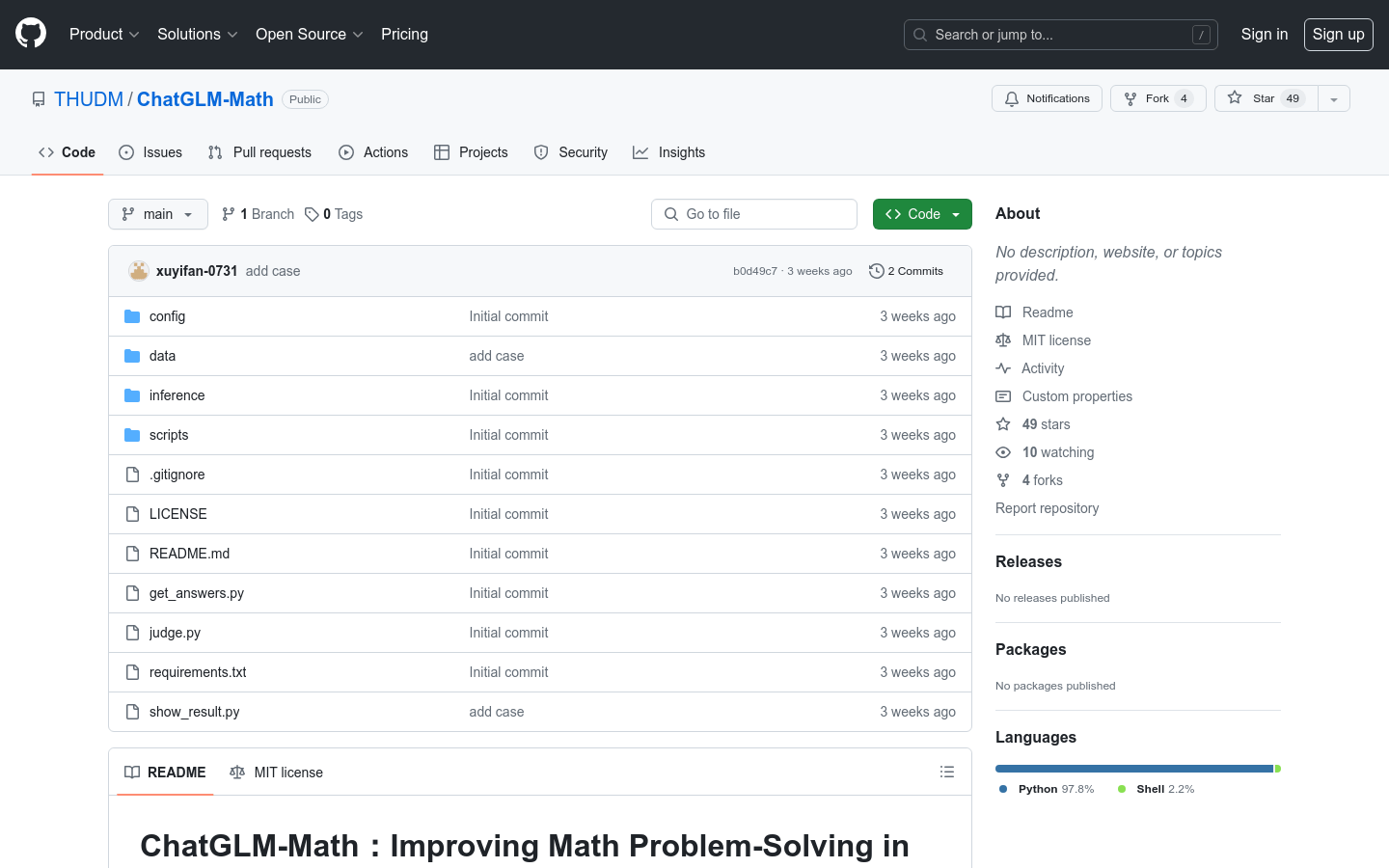This screenshot has height=868, width=1389.
Task: Click the README.md file icon
Action: [x=132, y=554]
